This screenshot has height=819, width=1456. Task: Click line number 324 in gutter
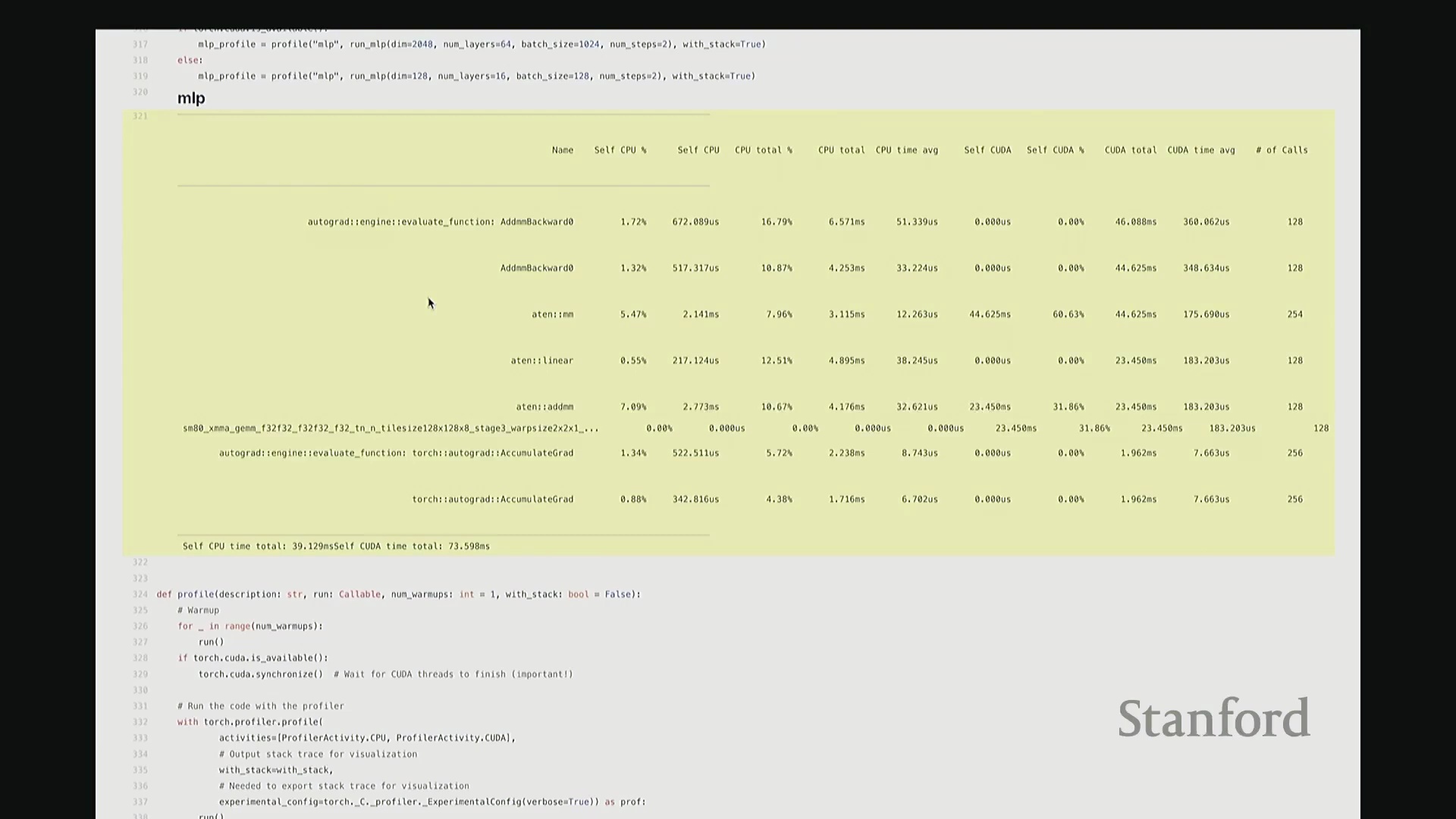coord(140,595)
